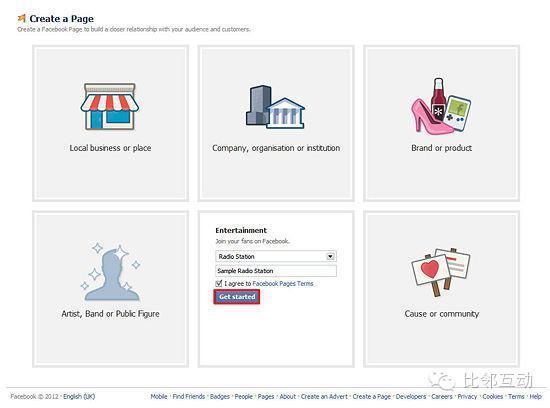Viewport: 550px width, 408px height.
Task: Open the Radio Station category dropdown
Action: tap(276, 256)
